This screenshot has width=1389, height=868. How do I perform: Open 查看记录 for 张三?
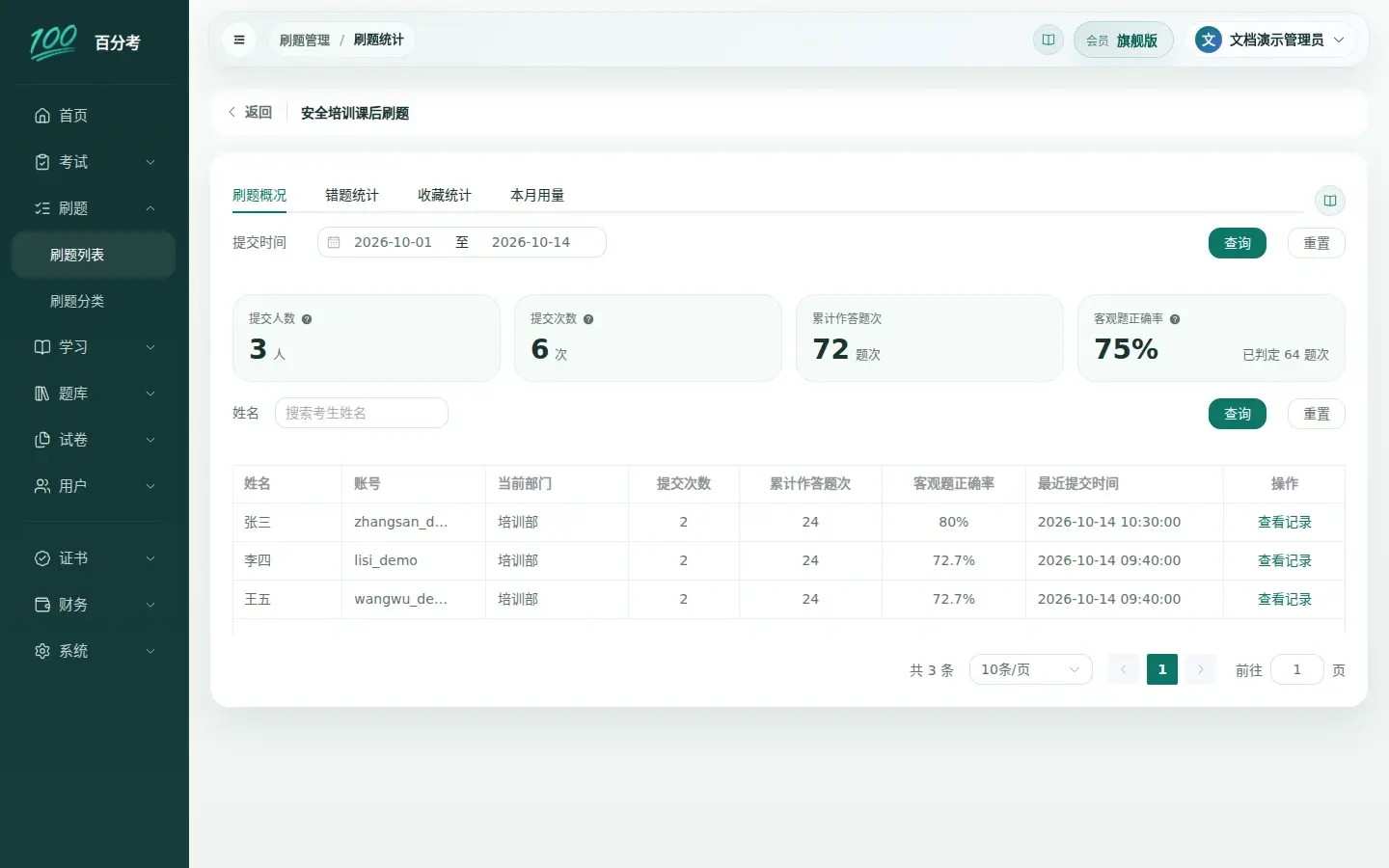click(x=1285, y=523)
